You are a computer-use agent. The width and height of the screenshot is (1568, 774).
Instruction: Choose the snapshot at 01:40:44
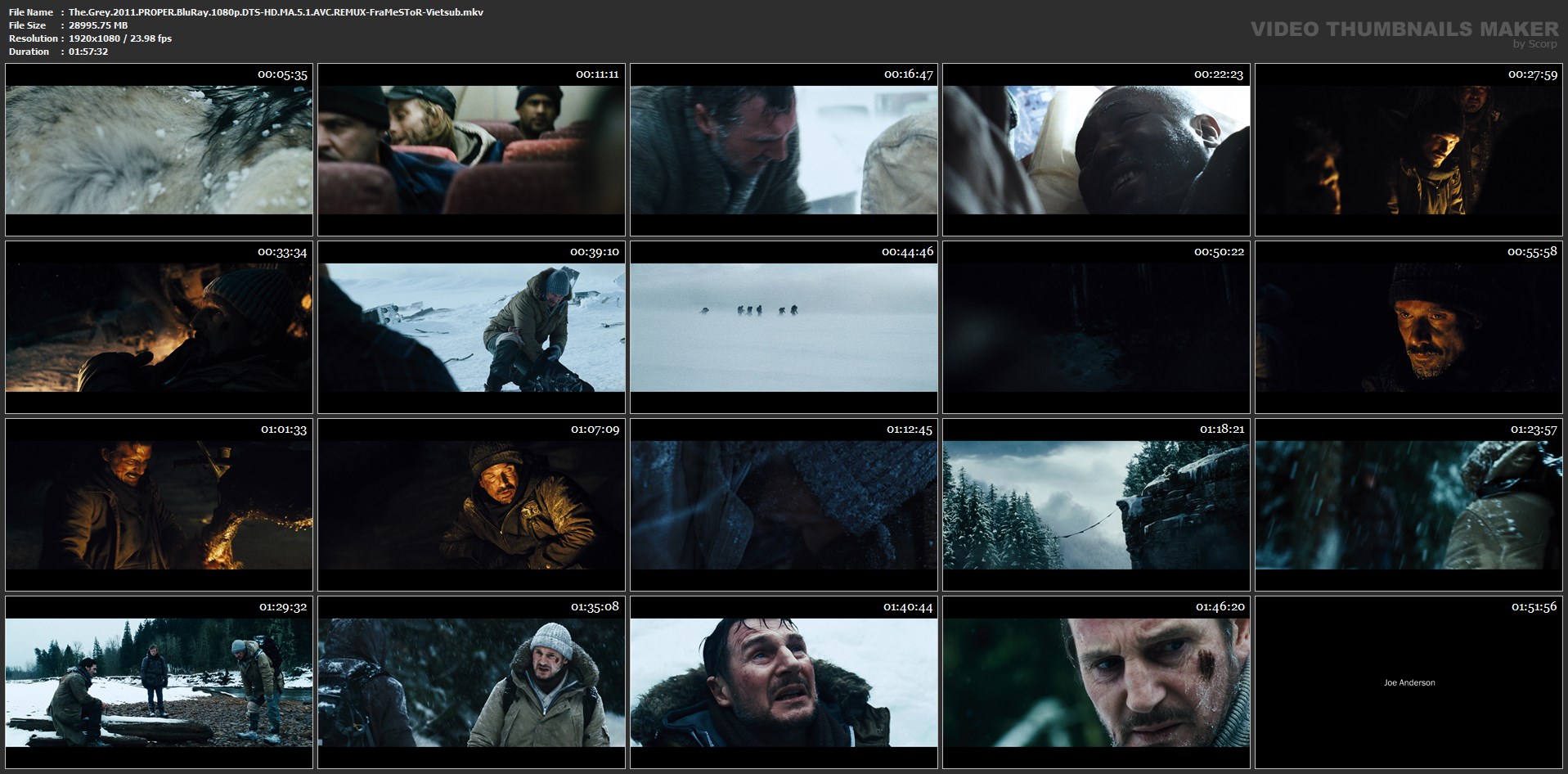pyautogui.click(x=784, y=682)
